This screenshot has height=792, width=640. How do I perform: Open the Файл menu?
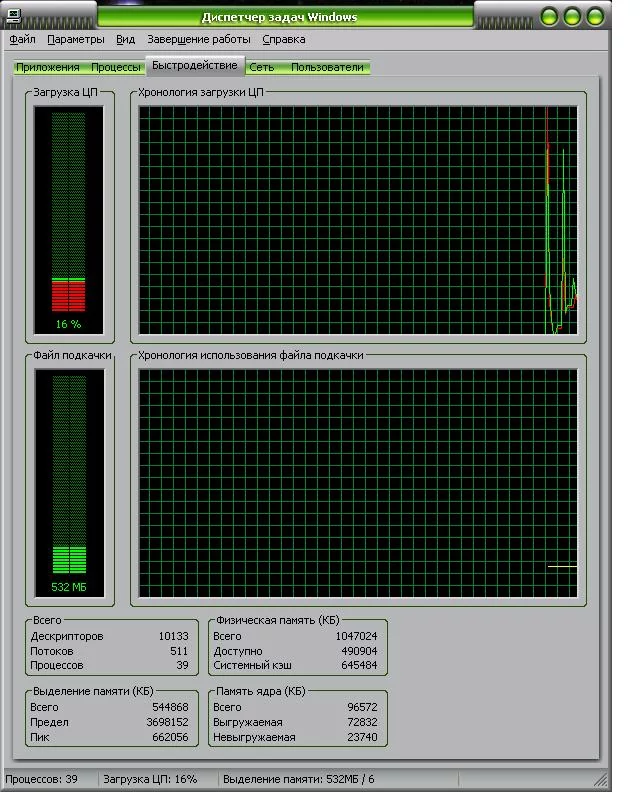[22, 39]
